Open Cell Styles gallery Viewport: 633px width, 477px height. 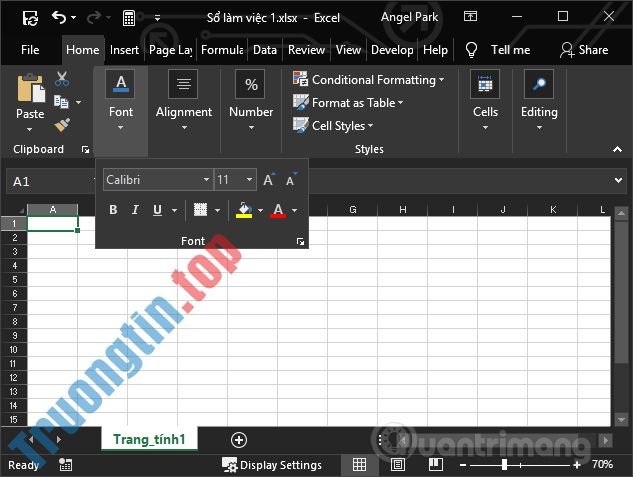click(x=333, y=126)
